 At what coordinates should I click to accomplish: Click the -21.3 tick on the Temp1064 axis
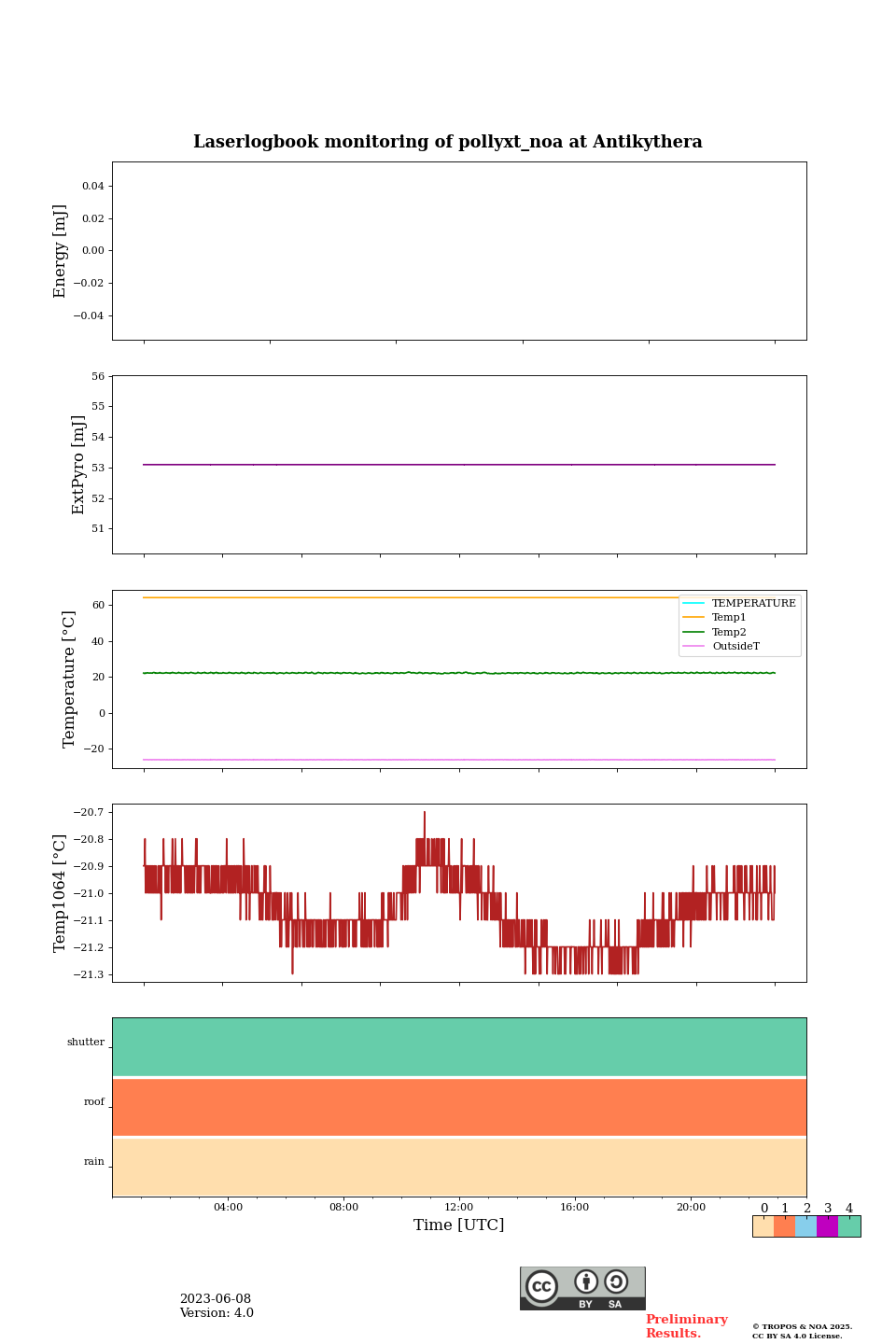click(x=91, y=975)
